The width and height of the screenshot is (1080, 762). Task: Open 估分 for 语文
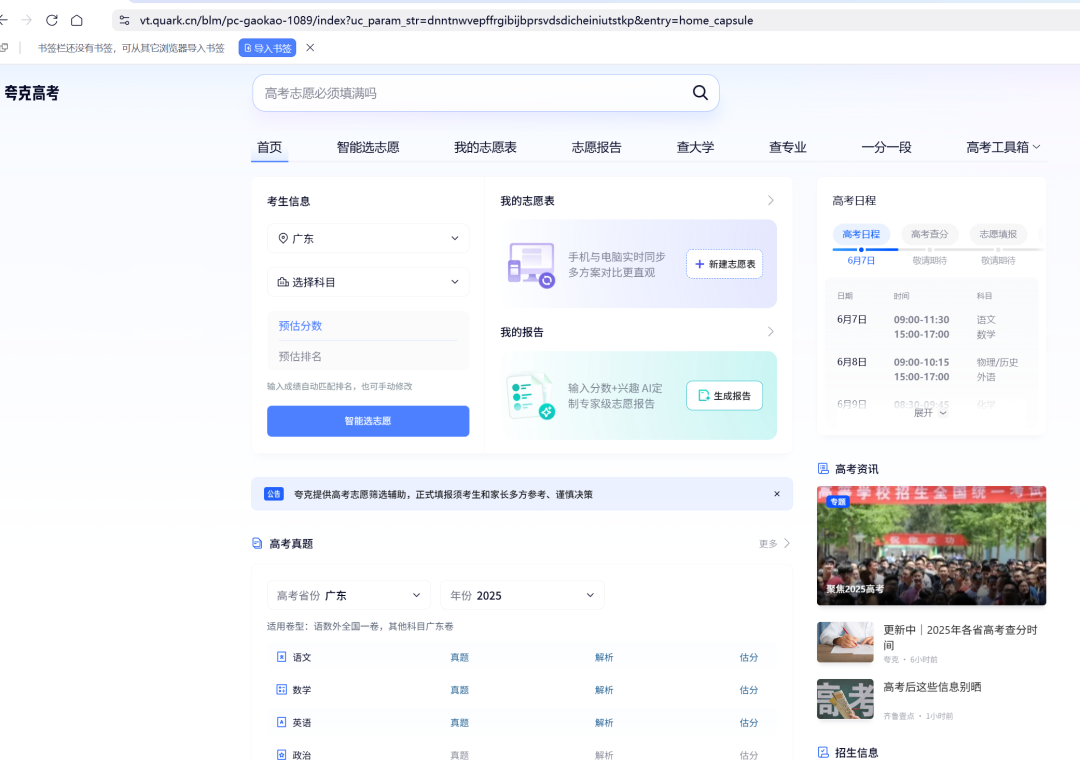pyautogui.click(x=749, y=657)
